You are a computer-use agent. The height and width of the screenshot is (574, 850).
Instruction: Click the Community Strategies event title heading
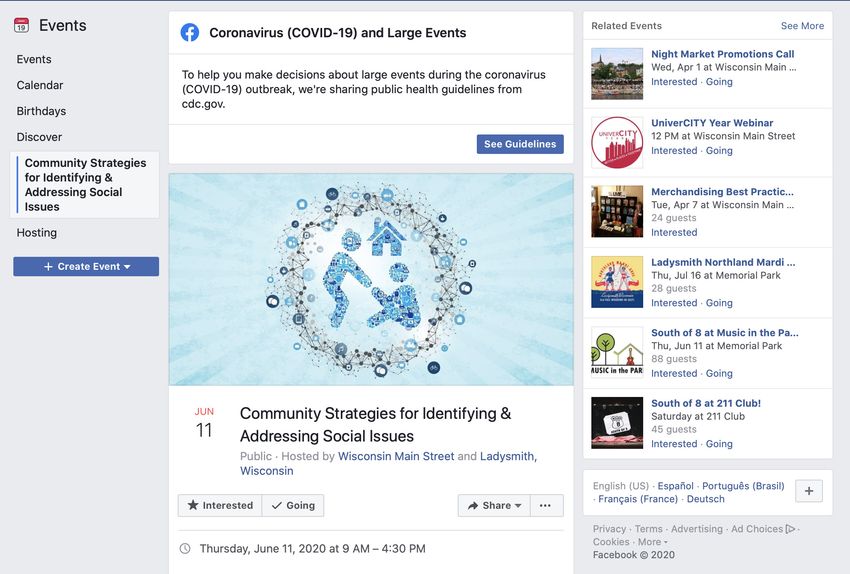coord(376,424)
